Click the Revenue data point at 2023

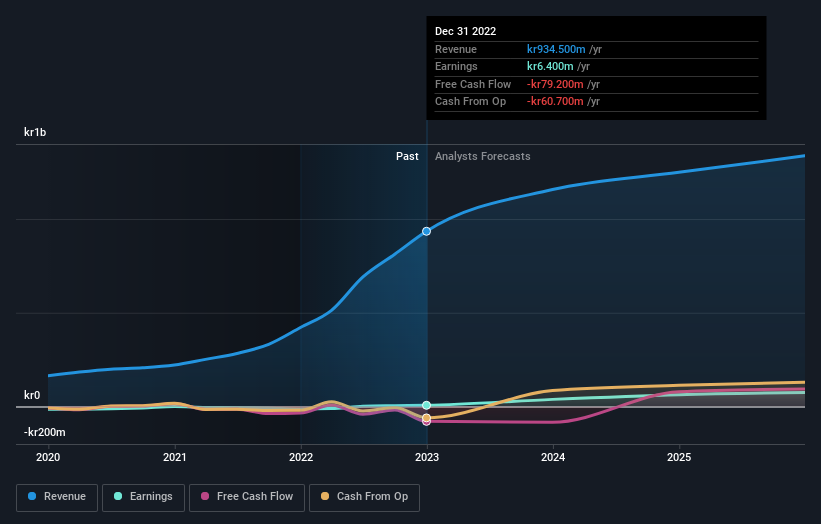[x=427, y=231]
